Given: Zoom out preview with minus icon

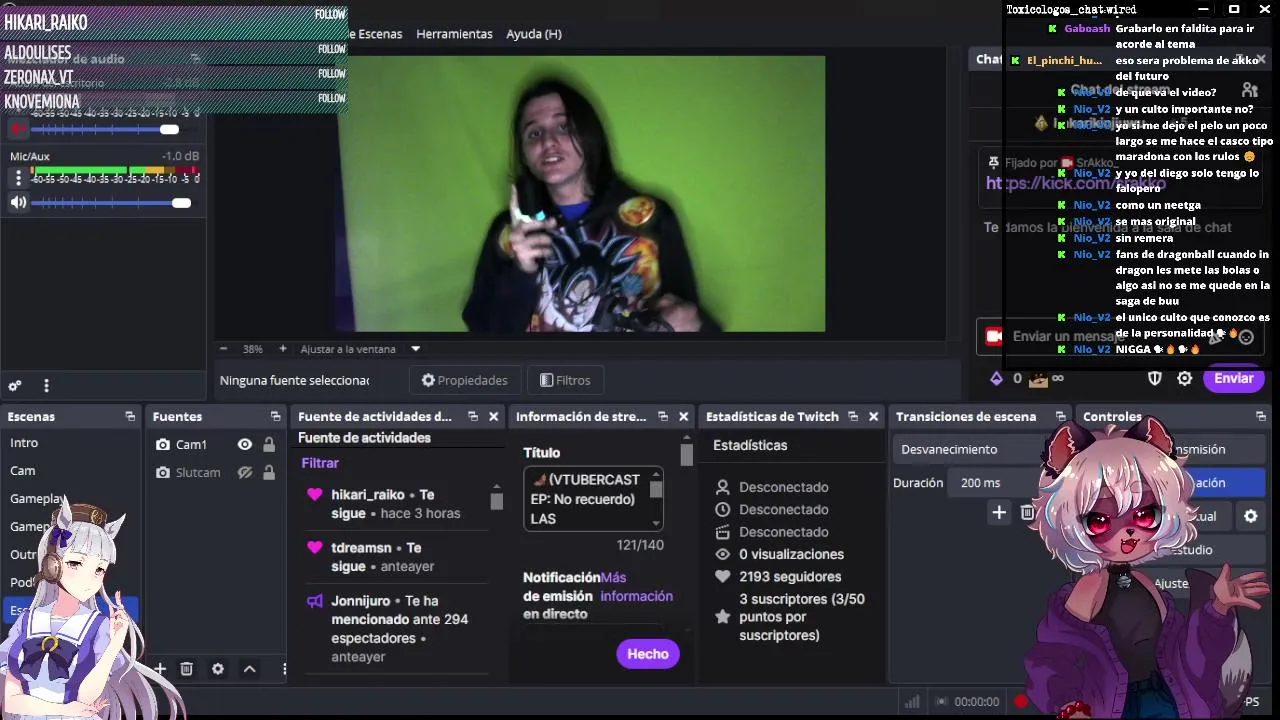Looking at the screenshot, I should tap(223, 349).
